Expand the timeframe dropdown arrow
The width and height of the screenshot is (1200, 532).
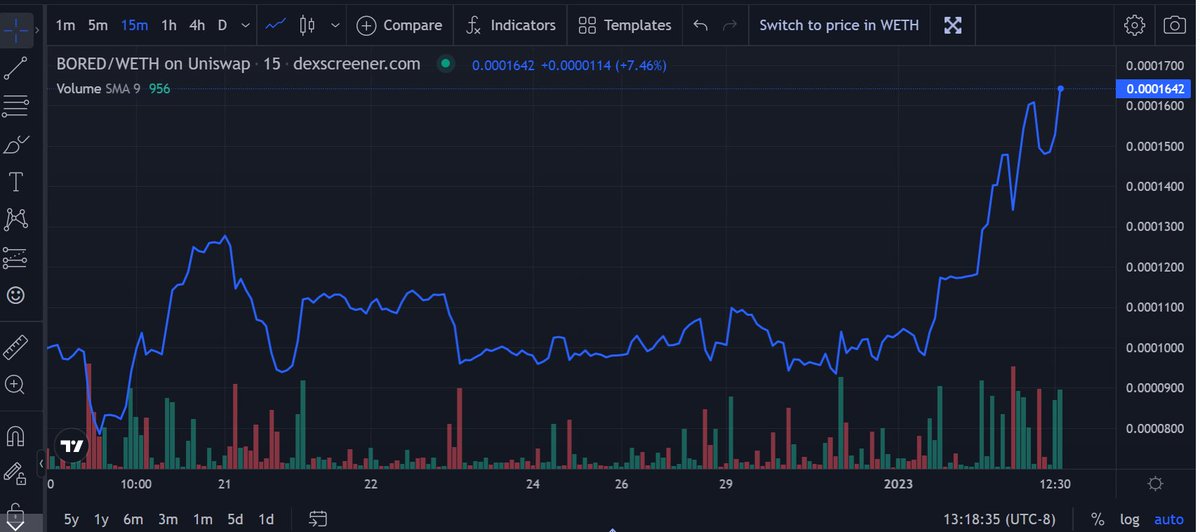pos(244,25)
